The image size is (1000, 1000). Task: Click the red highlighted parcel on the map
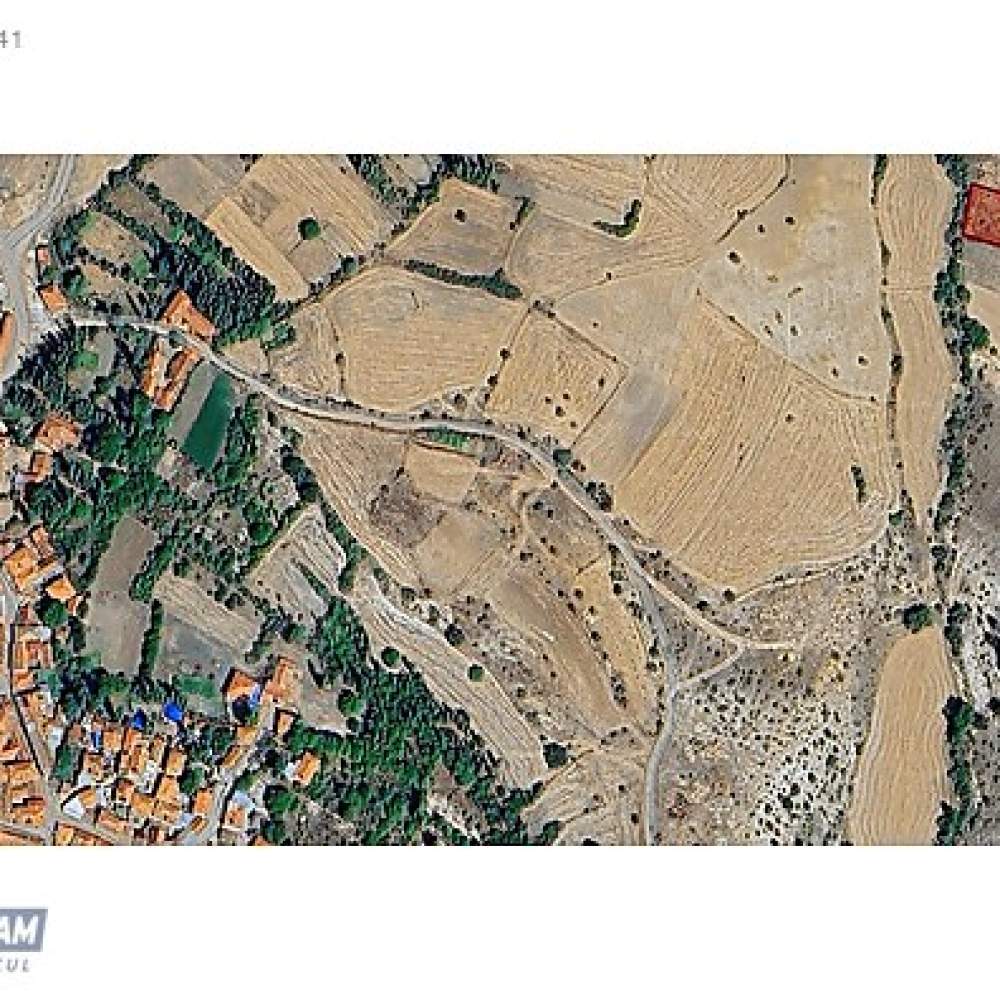click(x=982, y=213)
